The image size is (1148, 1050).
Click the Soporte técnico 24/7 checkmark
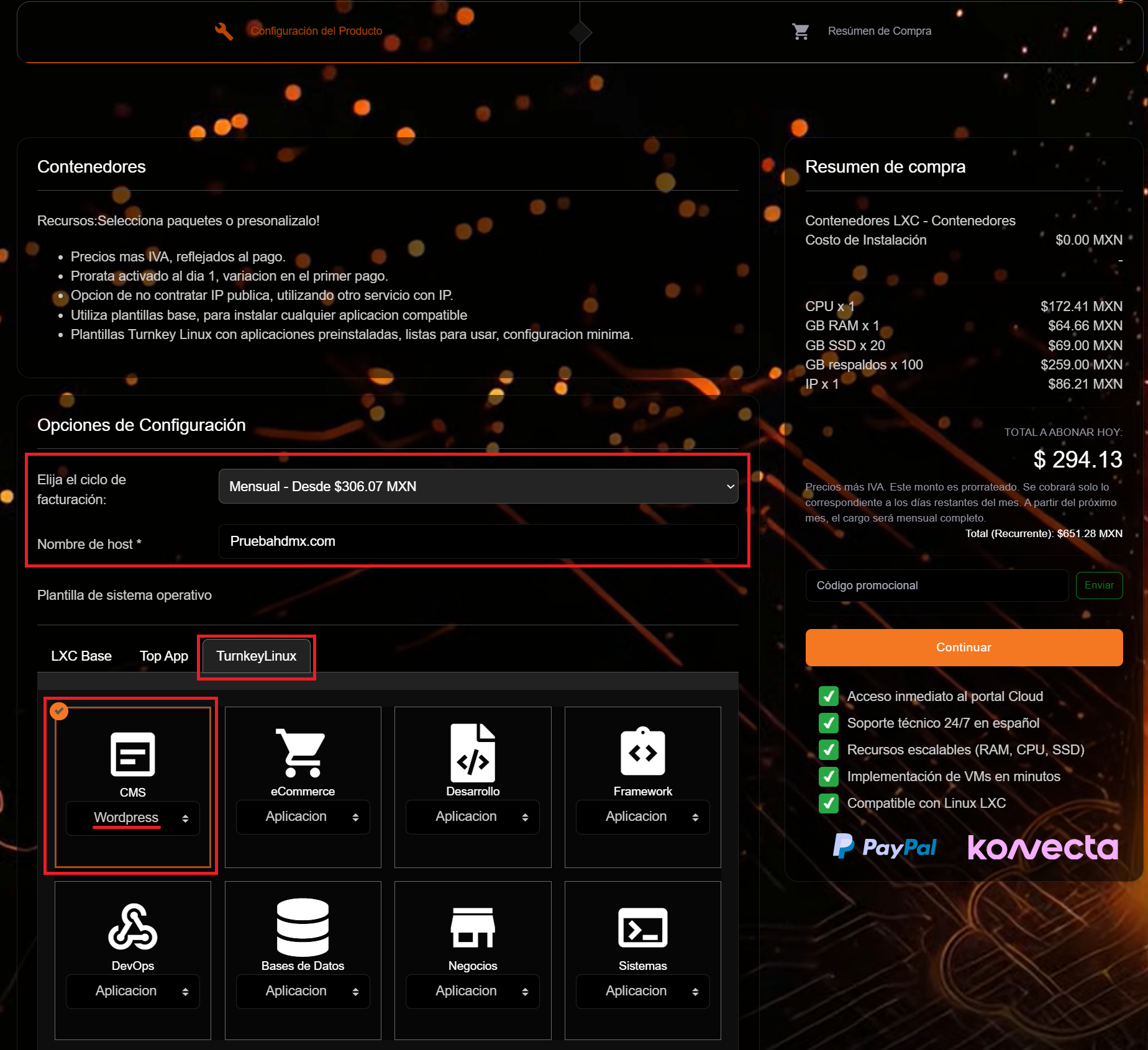828,723
